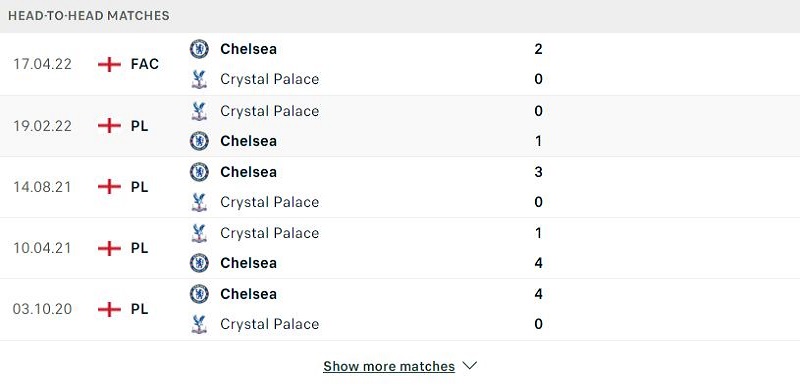Click Chelsea crest in 17.04.22 match

point(199,49)
